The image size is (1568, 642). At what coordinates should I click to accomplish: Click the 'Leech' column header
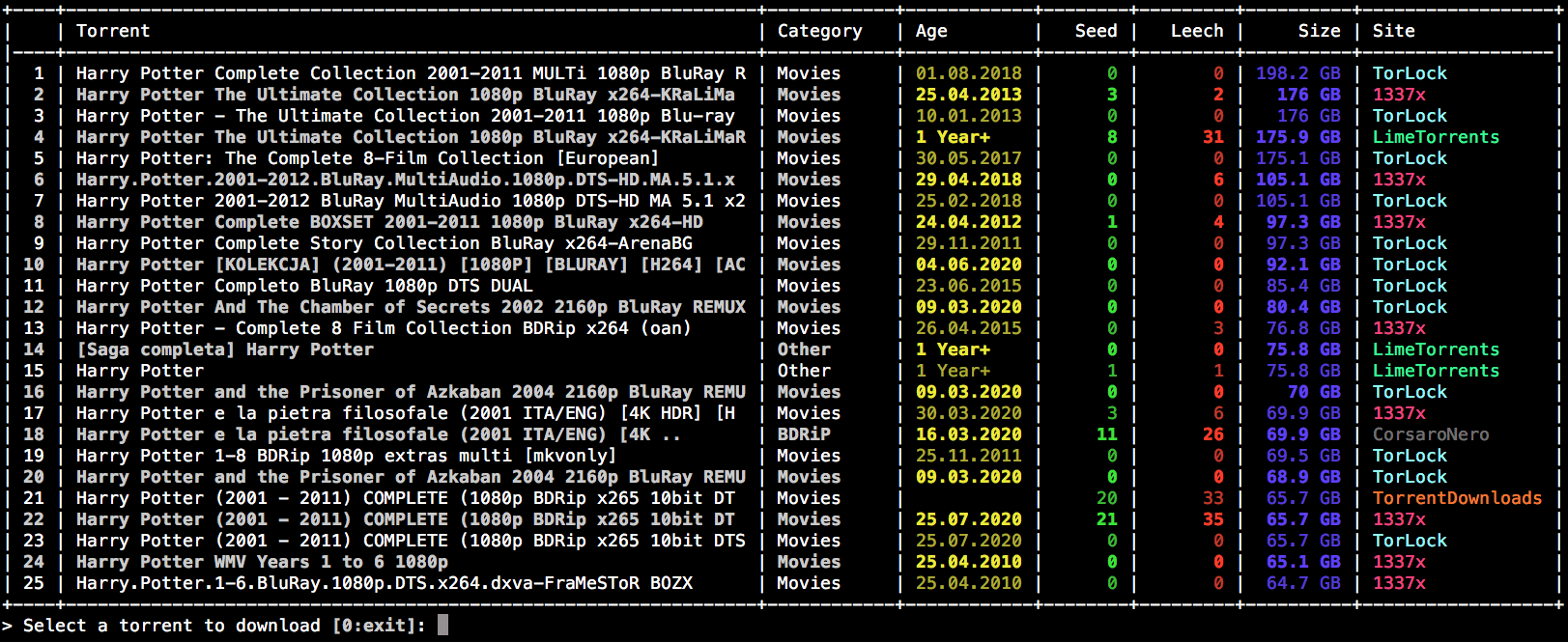click(x=1197, y=31)
